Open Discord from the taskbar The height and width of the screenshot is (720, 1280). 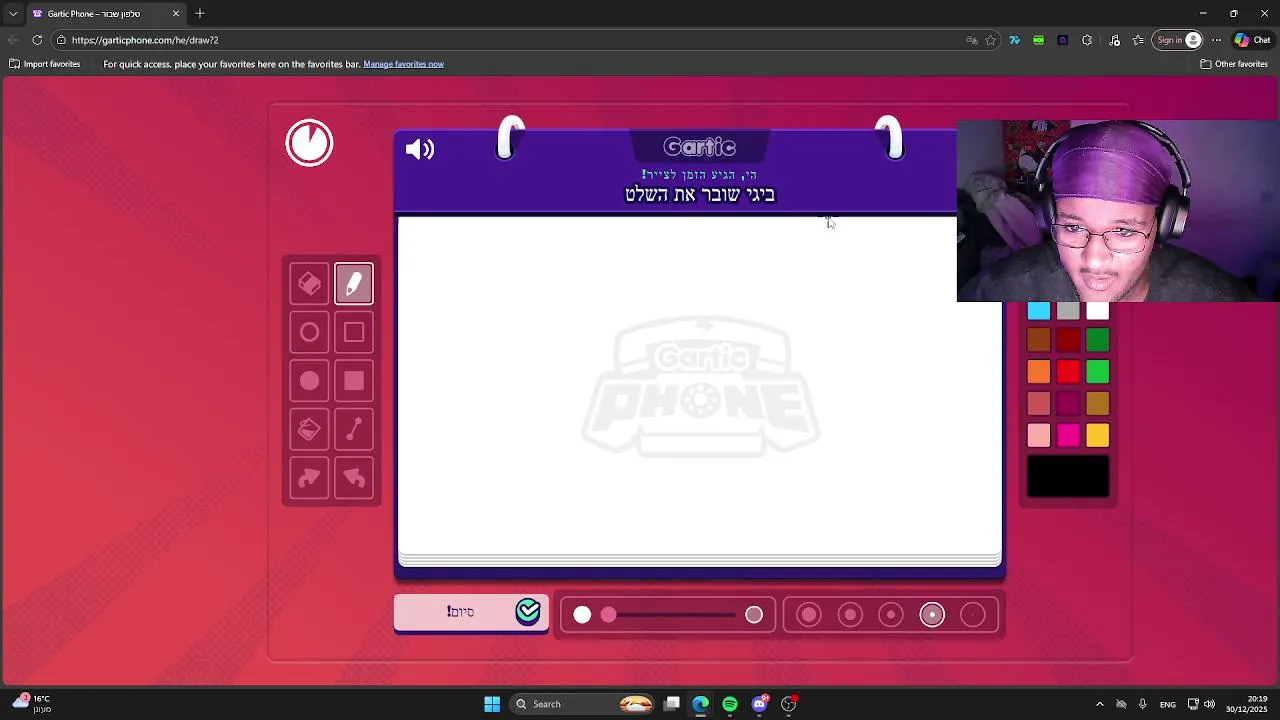coord(759,704)
